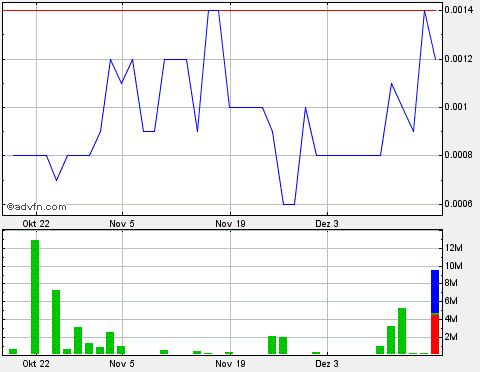This screenshot has height=372, width=480.
Task: Select Nov 19 date label under price chart
Action: (230, 224)
